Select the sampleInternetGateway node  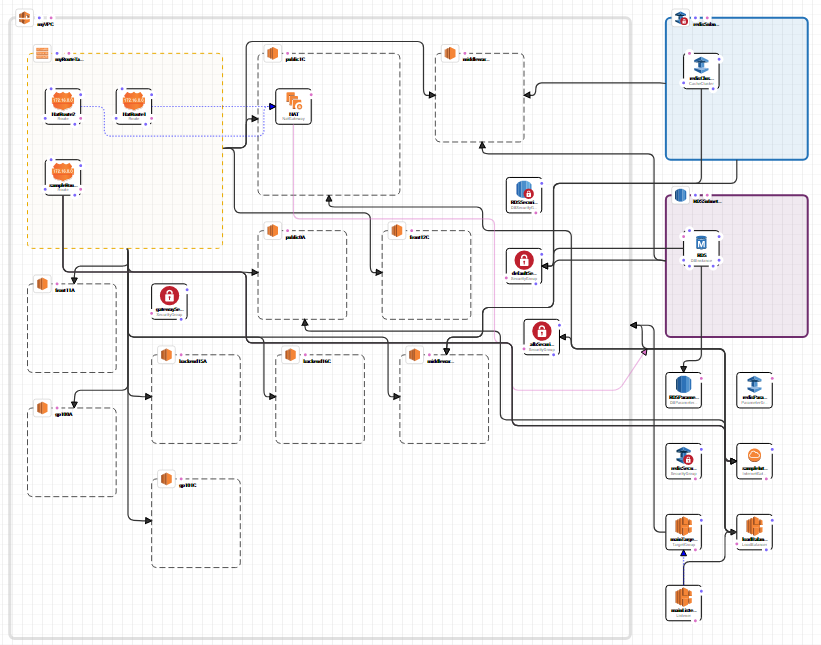click(x=755, y=461)
